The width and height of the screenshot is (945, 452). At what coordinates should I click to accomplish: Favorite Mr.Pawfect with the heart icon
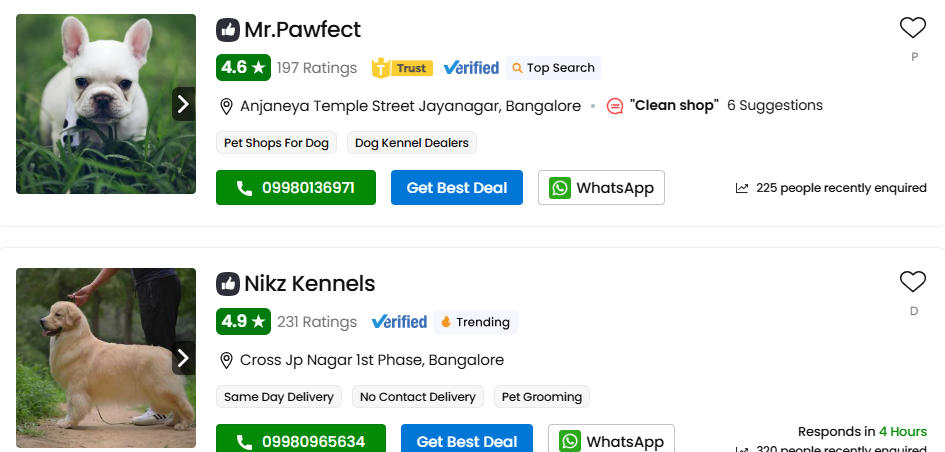click(x=913, y=28)
